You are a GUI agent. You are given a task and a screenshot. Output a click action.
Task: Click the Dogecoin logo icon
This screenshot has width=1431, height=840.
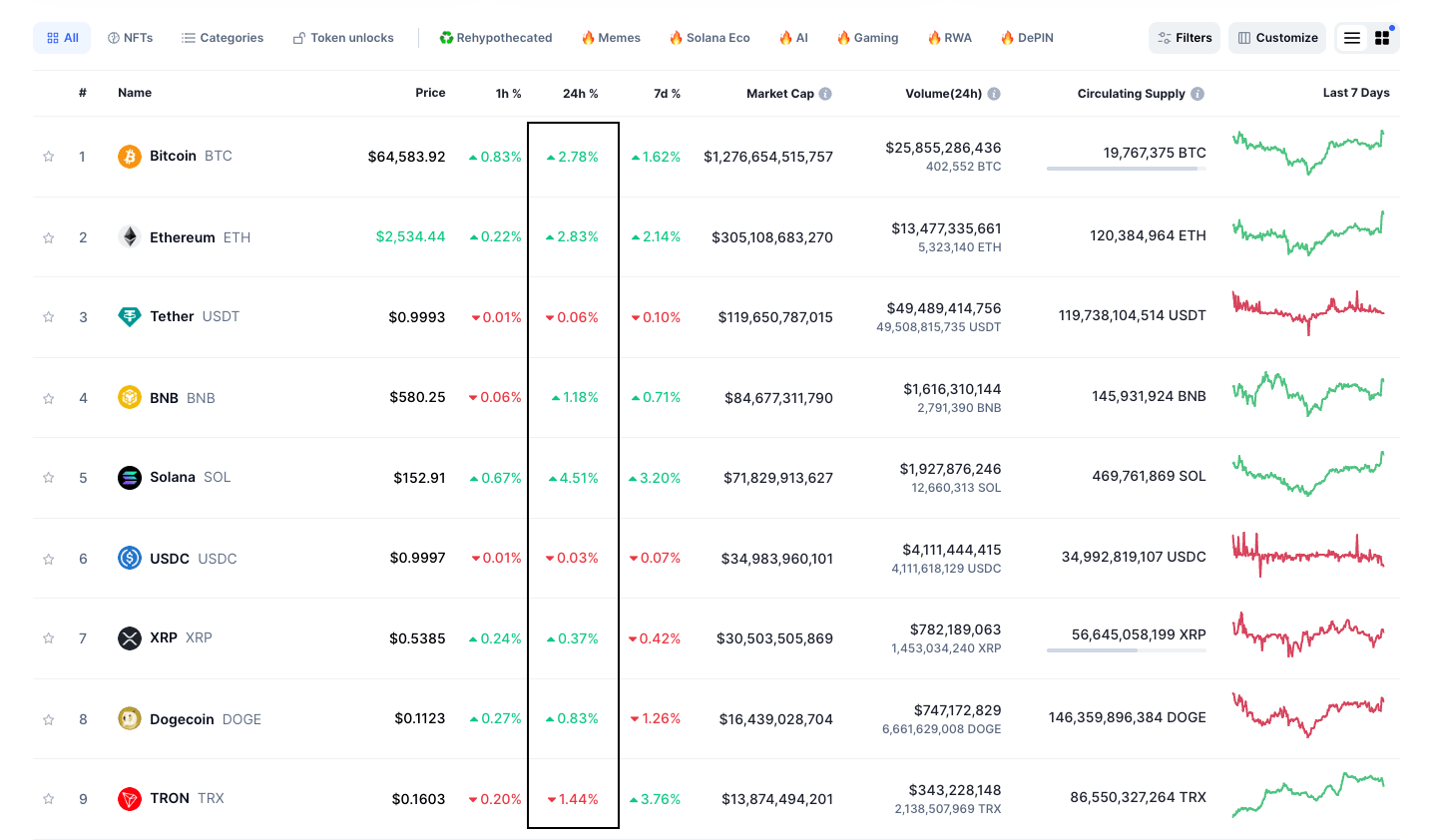click(130, 718)
